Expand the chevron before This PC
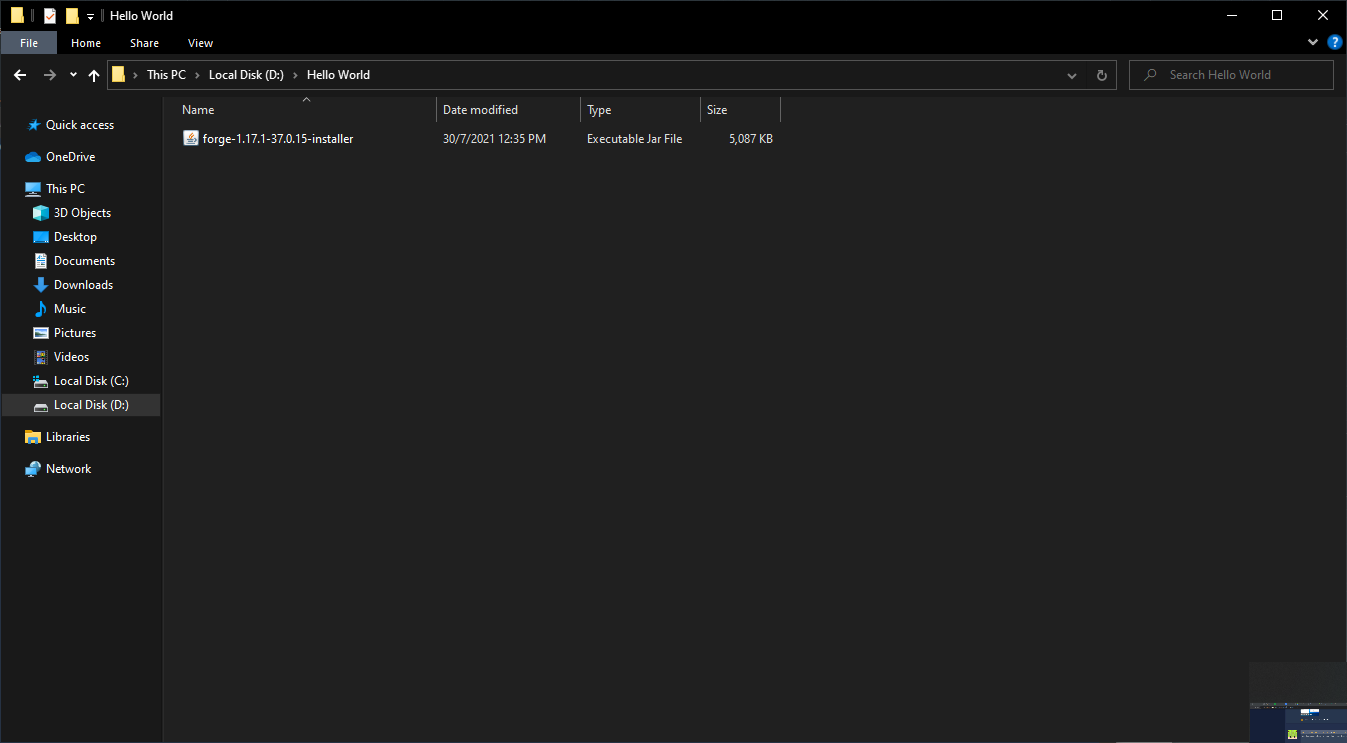The width and height of the screenshot is (1347, 743). pyautogui.click(x=135, y=75)
